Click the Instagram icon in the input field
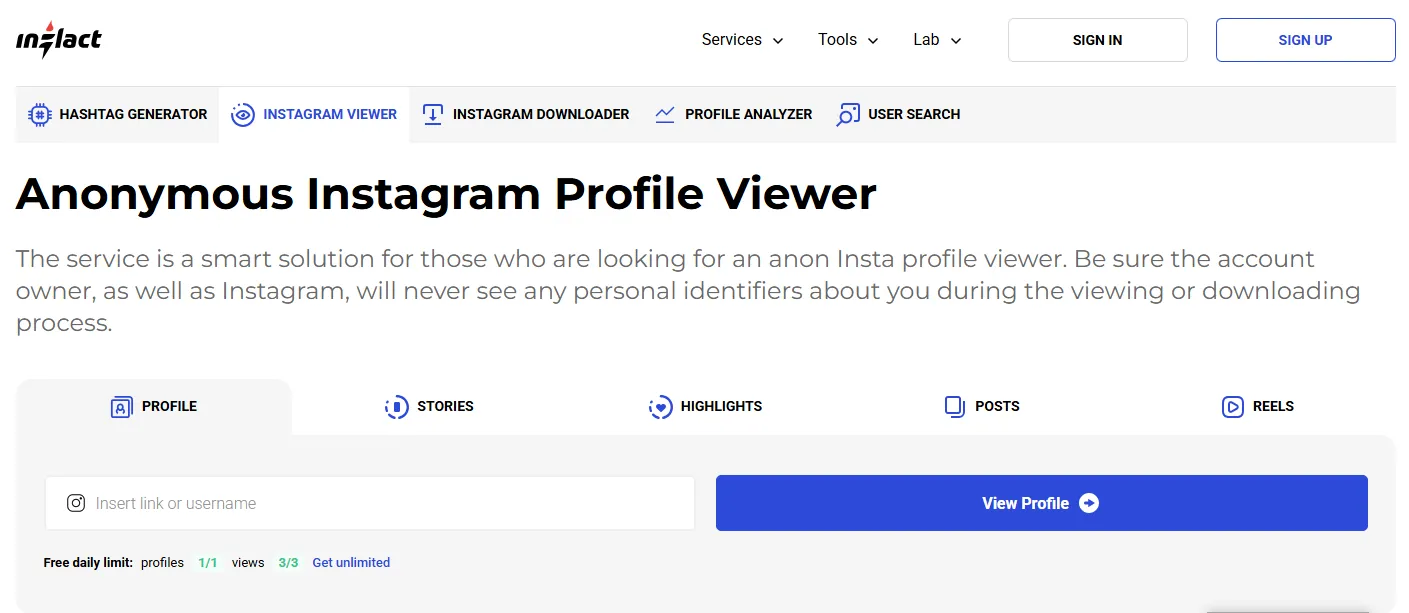The height and width of the screenshot is (613, 1409). (76, 503)
